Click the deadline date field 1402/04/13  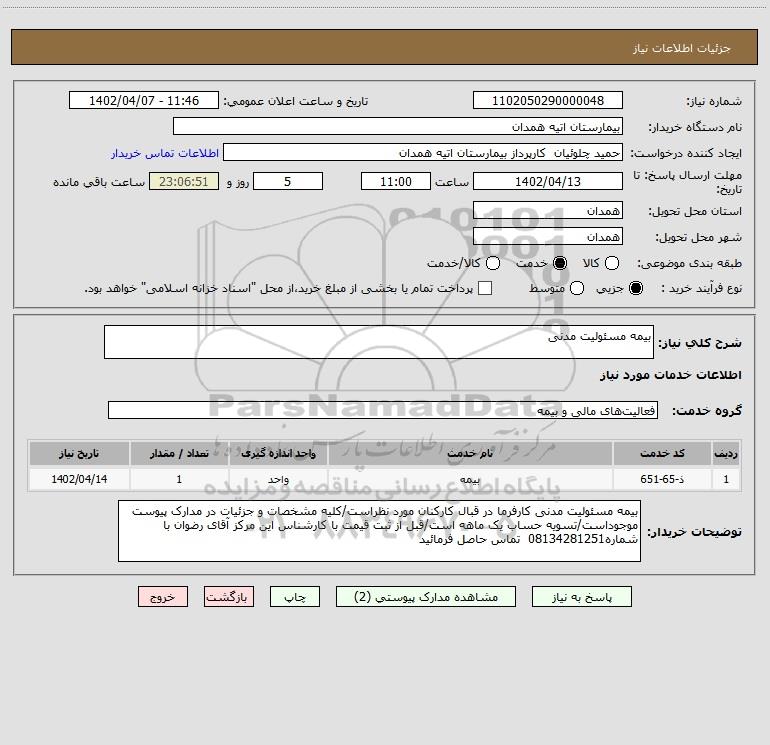click(548, 181)
